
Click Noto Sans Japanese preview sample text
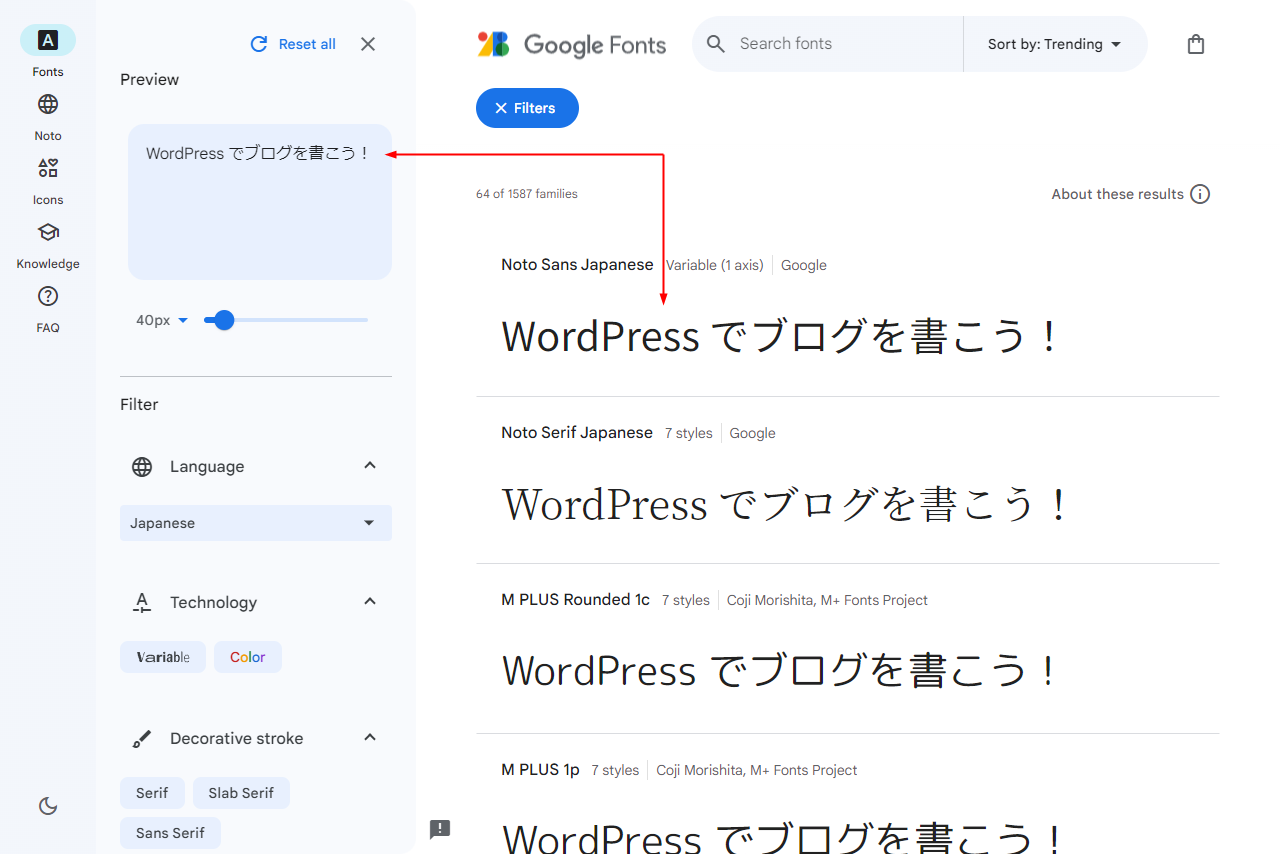[x=780, y=336]
